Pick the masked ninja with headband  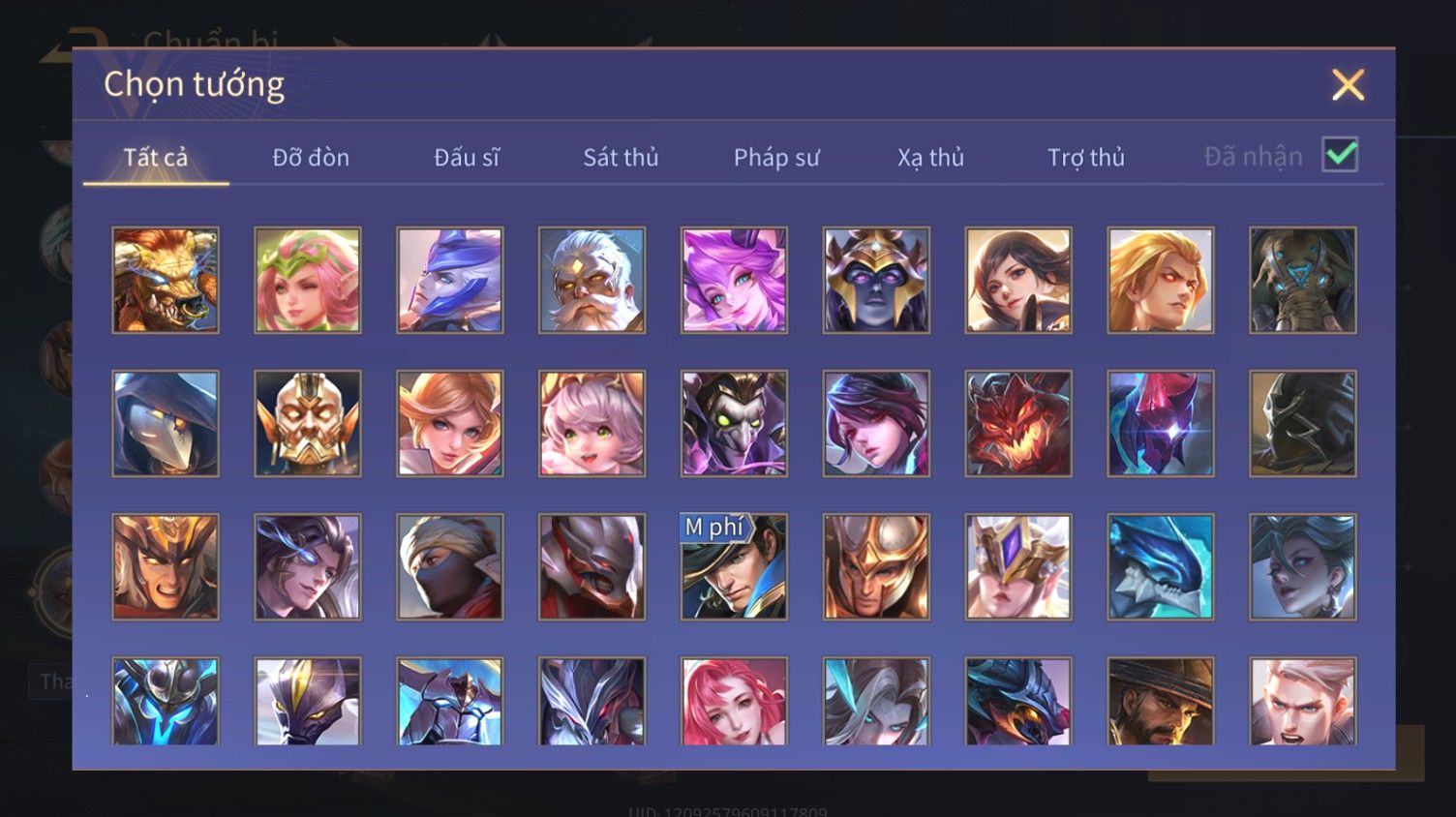pyautogui.click(x=450, y=567)
